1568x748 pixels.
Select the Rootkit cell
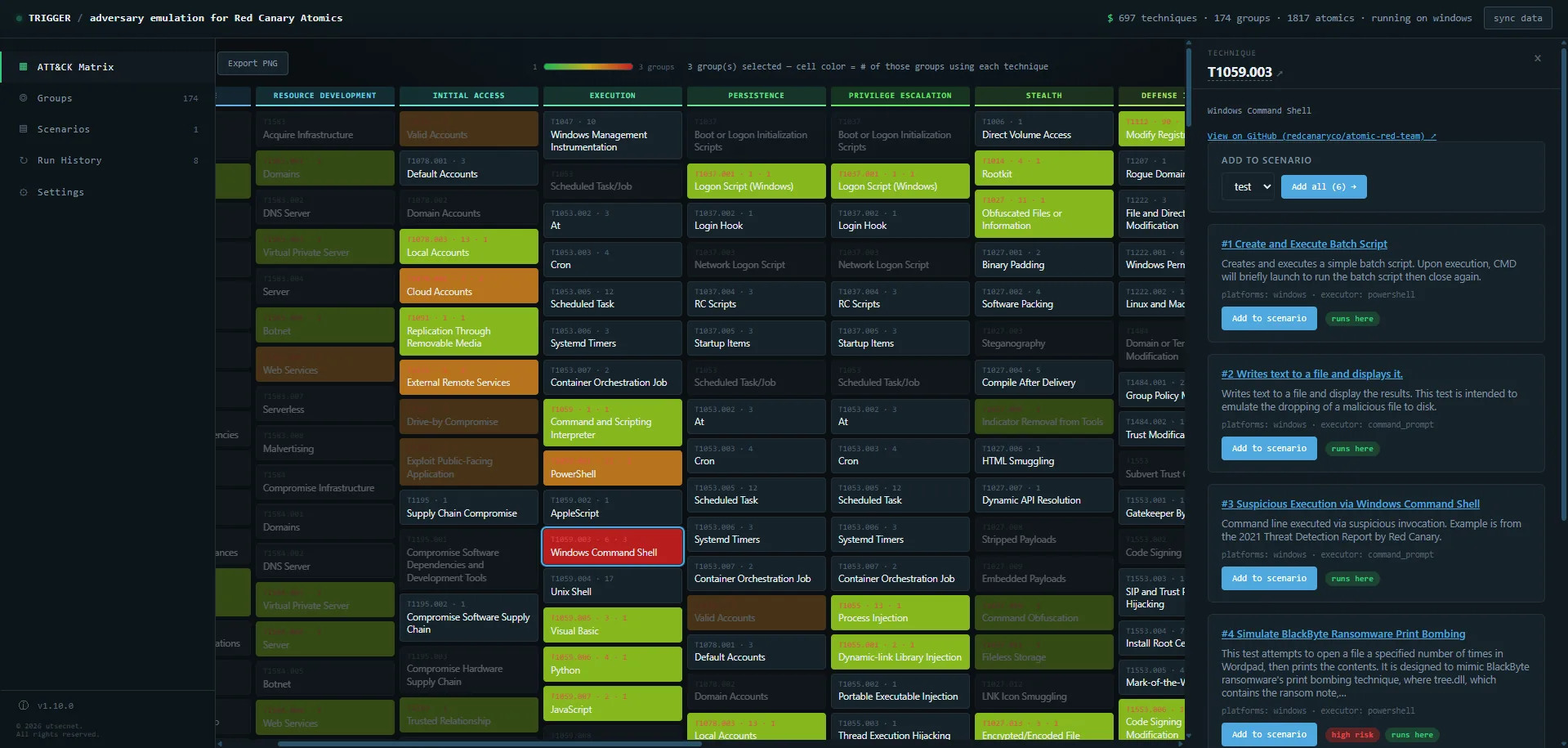tap(1043, 168)
